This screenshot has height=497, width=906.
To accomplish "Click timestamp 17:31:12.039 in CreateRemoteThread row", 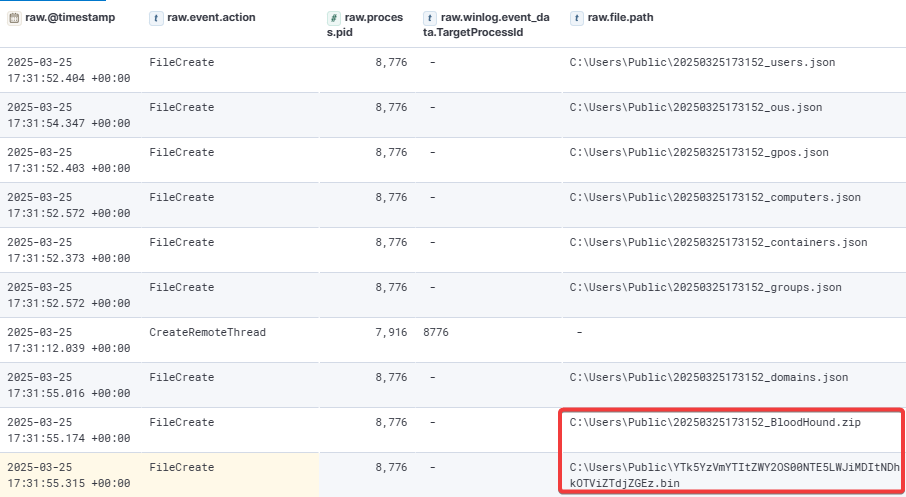I will (x=69, y=340).
